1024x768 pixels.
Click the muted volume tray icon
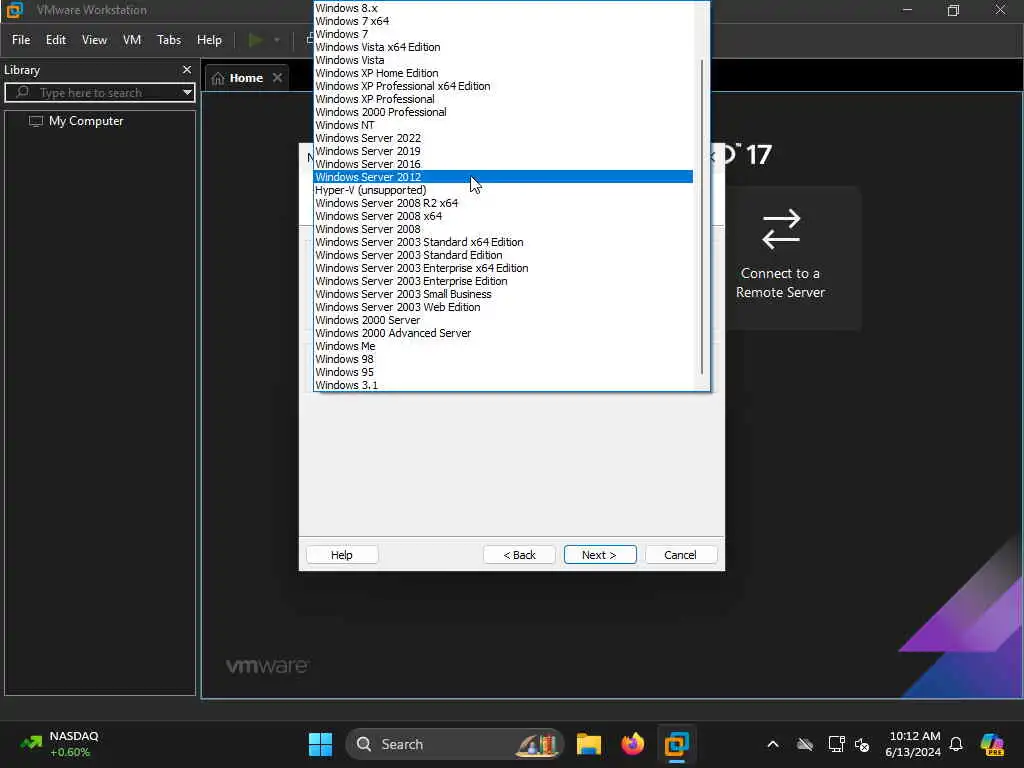pos(862,744)
